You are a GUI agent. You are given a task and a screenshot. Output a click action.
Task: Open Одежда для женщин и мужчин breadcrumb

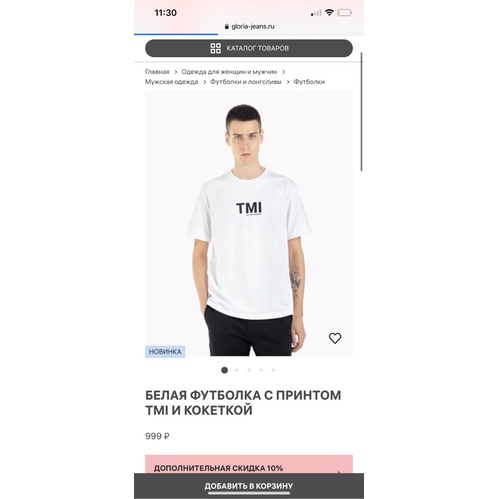click(229, 72)
